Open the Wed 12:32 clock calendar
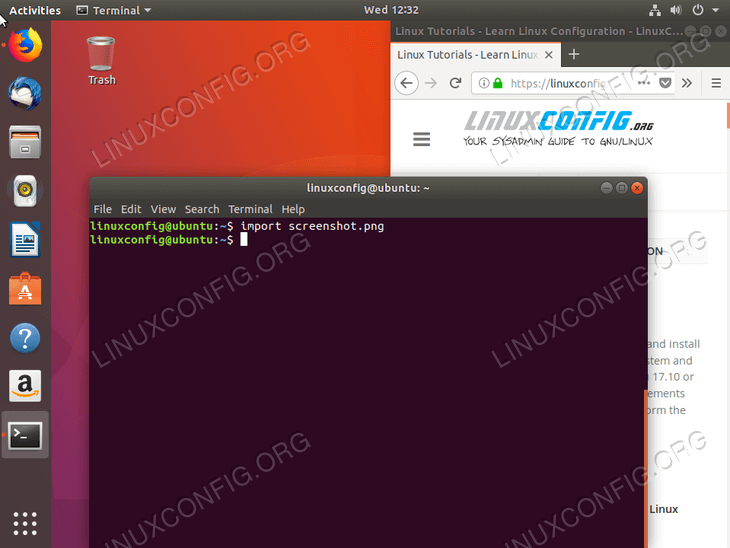Image resolution: width=730 pixels, height=548 pixels. pyautogui.click(x=391, y=10)
